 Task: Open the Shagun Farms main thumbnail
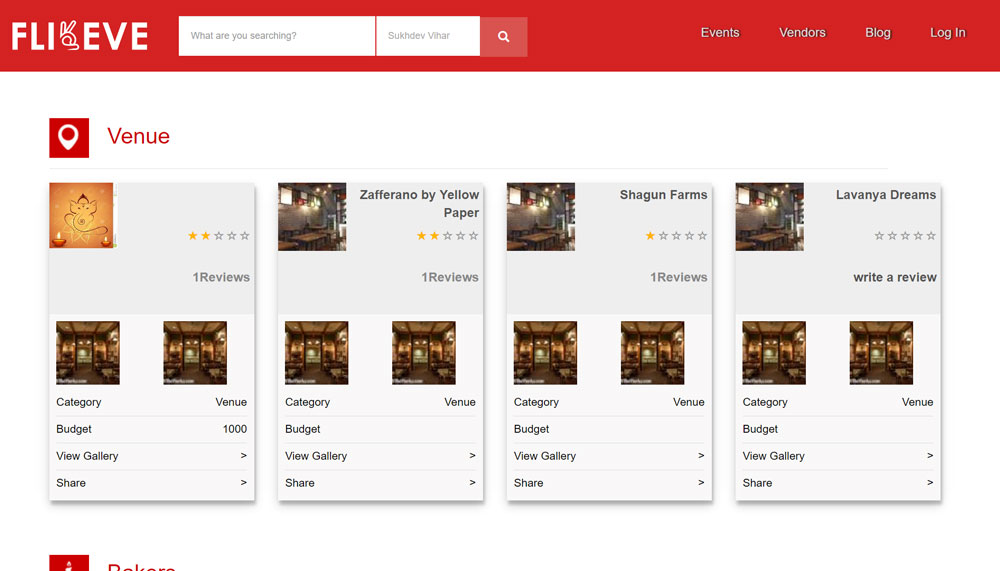tap(541, 216)
